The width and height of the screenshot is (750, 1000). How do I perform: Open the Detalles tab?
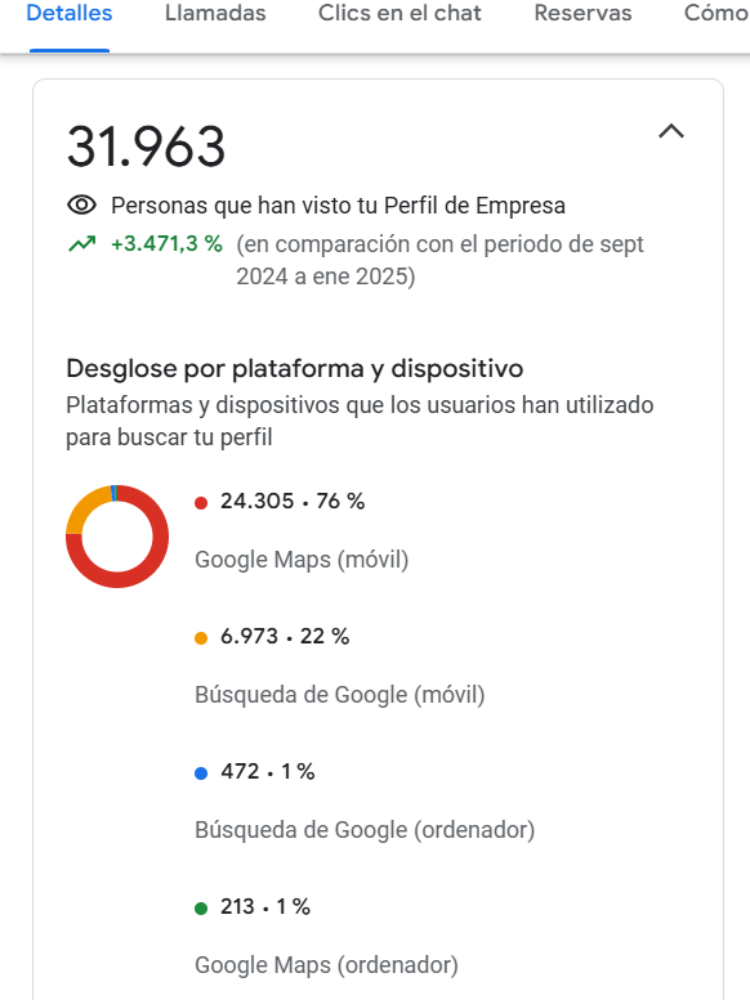click(x=69, y=14)
